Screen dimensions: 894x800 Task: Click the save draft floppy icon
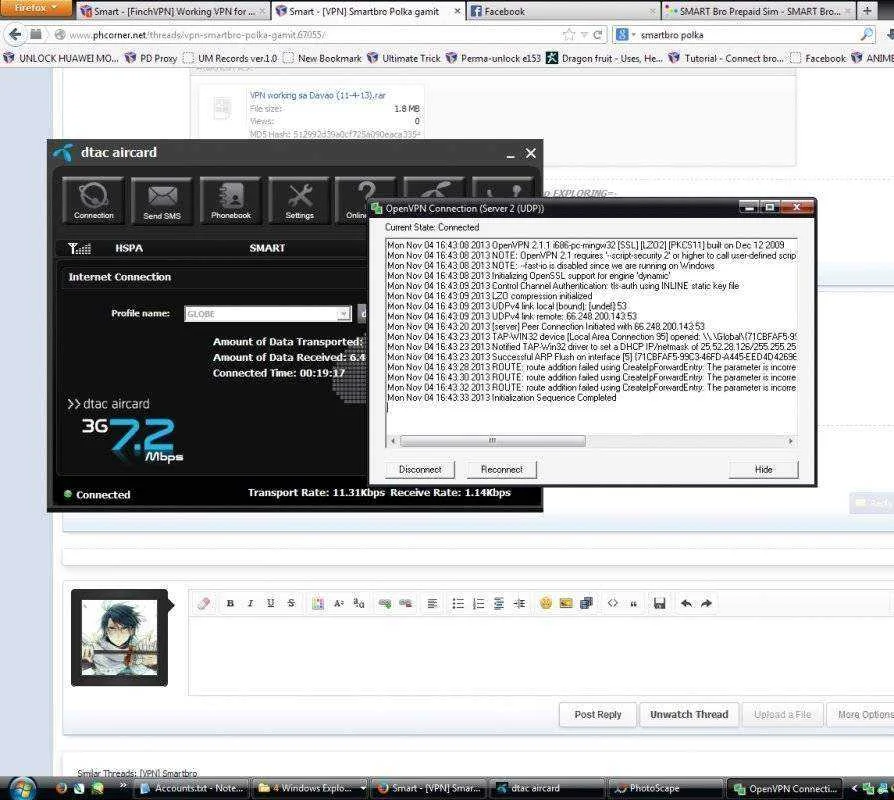tap(660, 603)
